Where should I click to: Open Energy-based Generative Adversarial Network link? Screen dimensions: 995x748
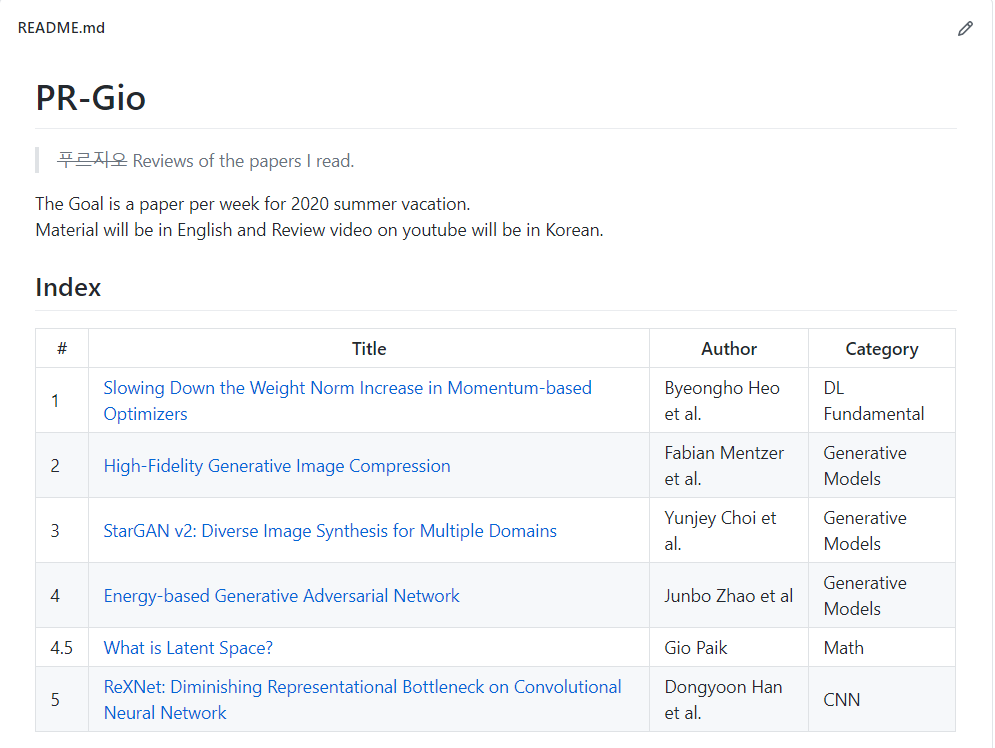(281, 596)
